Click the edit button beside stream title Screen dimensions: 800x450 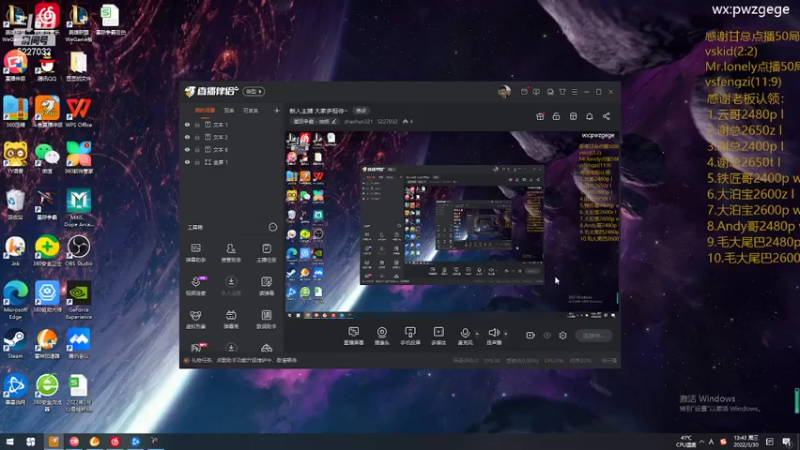(x=361, y=111)
